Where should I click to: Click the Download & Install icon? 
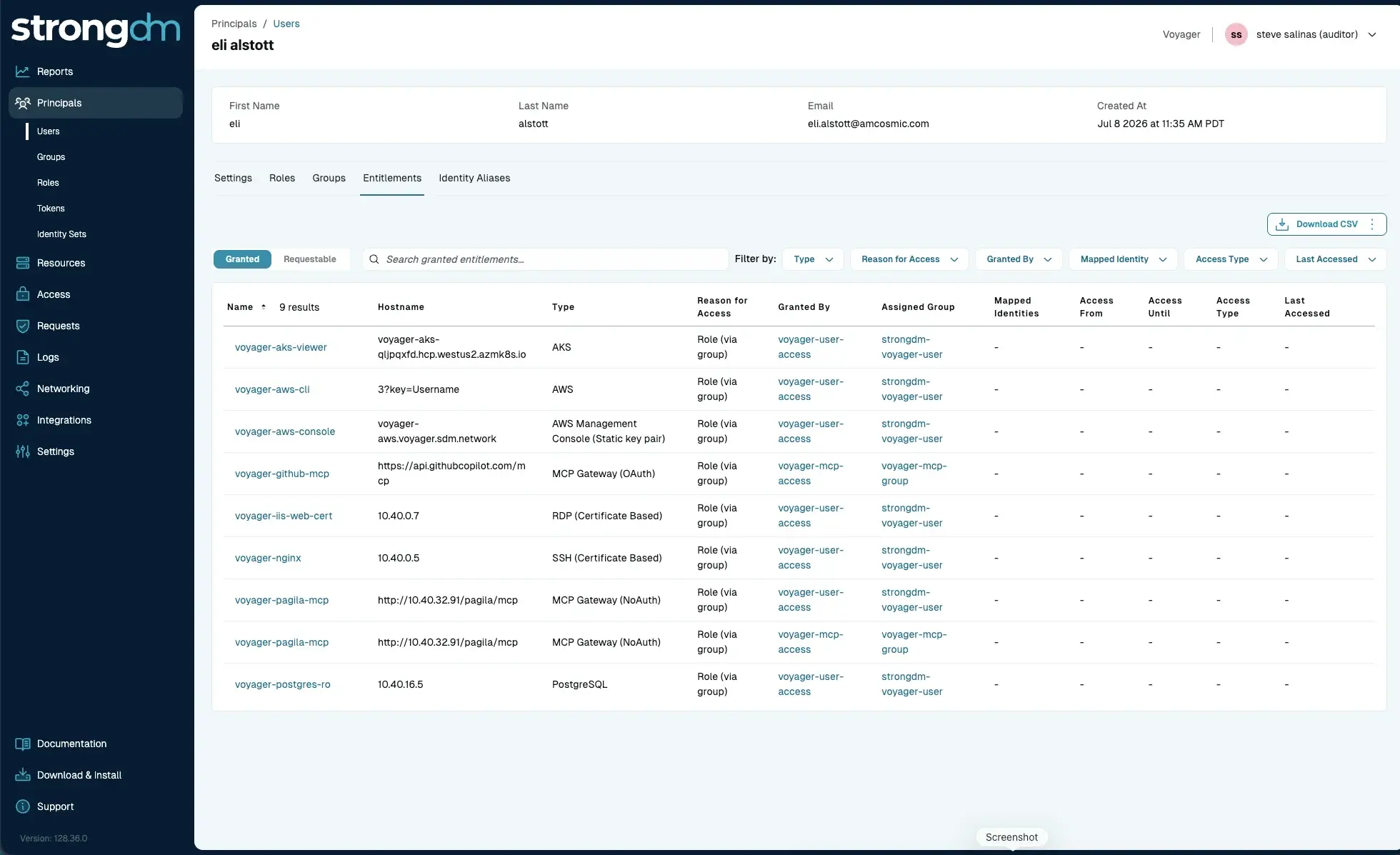coord(23,775)
